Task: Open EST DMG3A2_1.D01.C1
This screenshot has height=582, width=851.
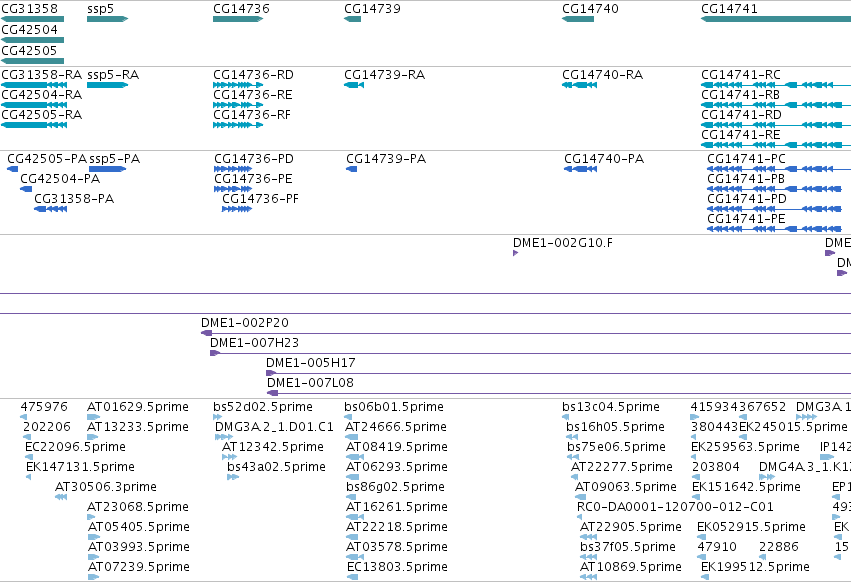Action: (224, 437)
